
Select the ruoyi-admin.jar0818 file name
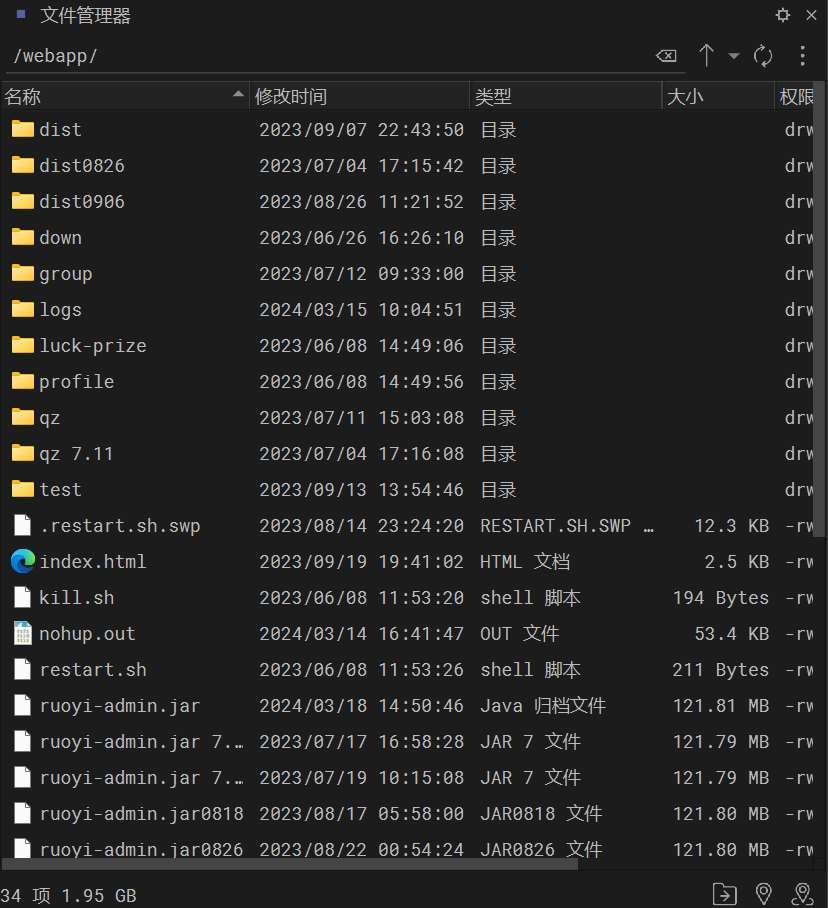pyautogui.click(x=141, y=814)
